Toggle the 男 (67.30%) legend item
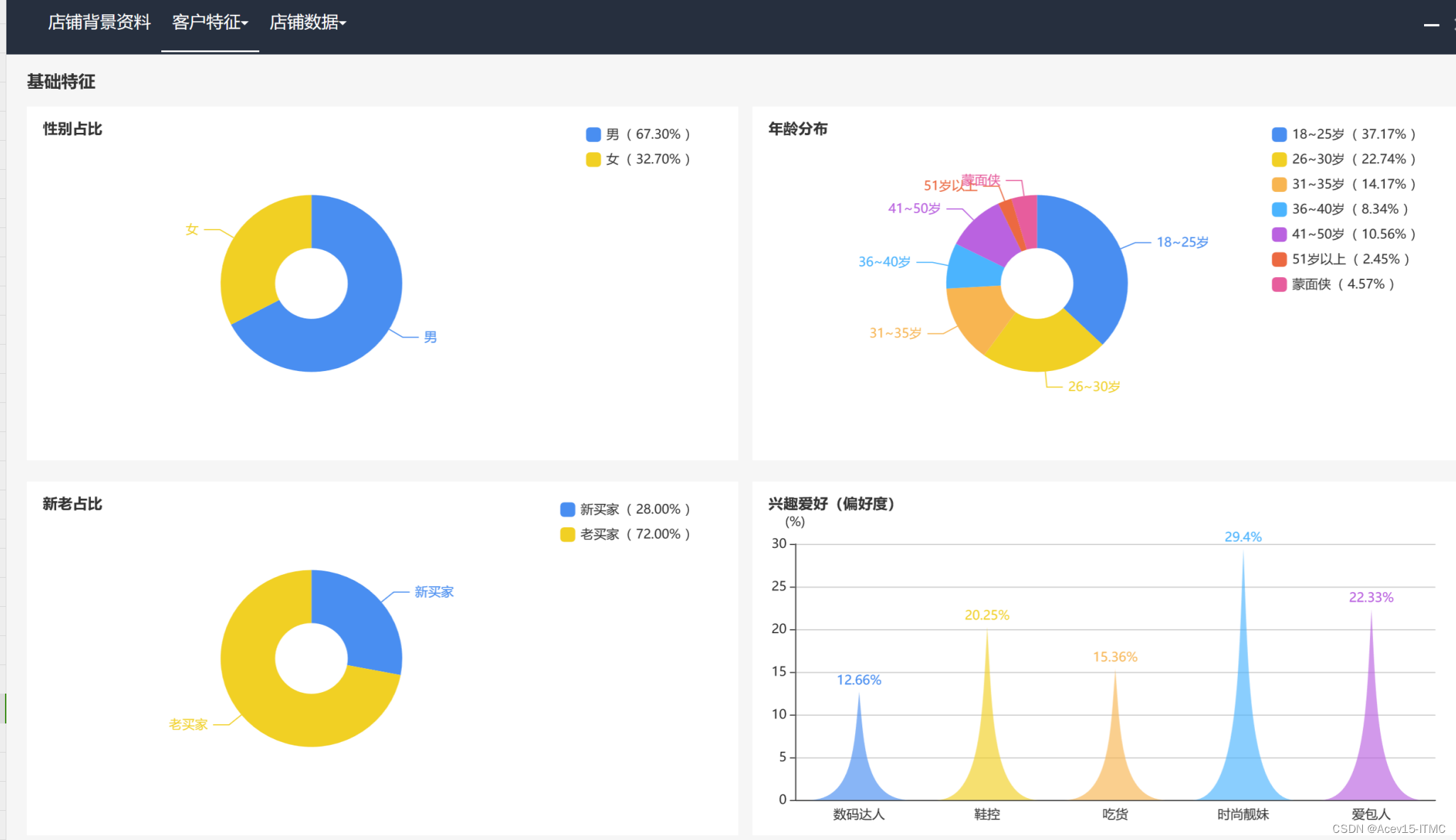 click(x=638, y=134)
